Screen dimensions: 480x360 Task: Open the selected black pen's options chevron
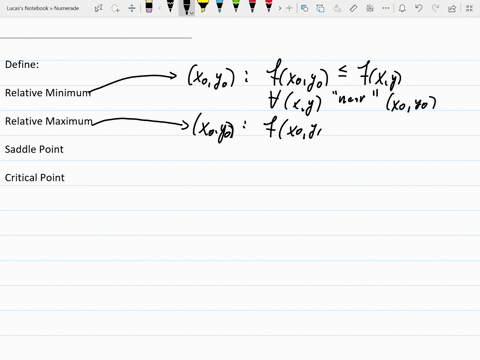coord(192,13)
